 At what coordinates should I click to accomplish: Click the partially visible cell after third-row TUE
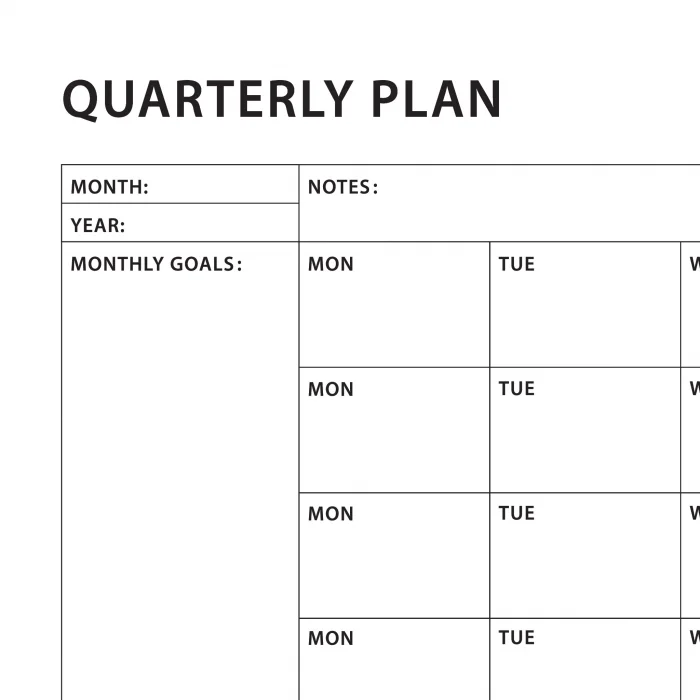[x=691, y=555]
